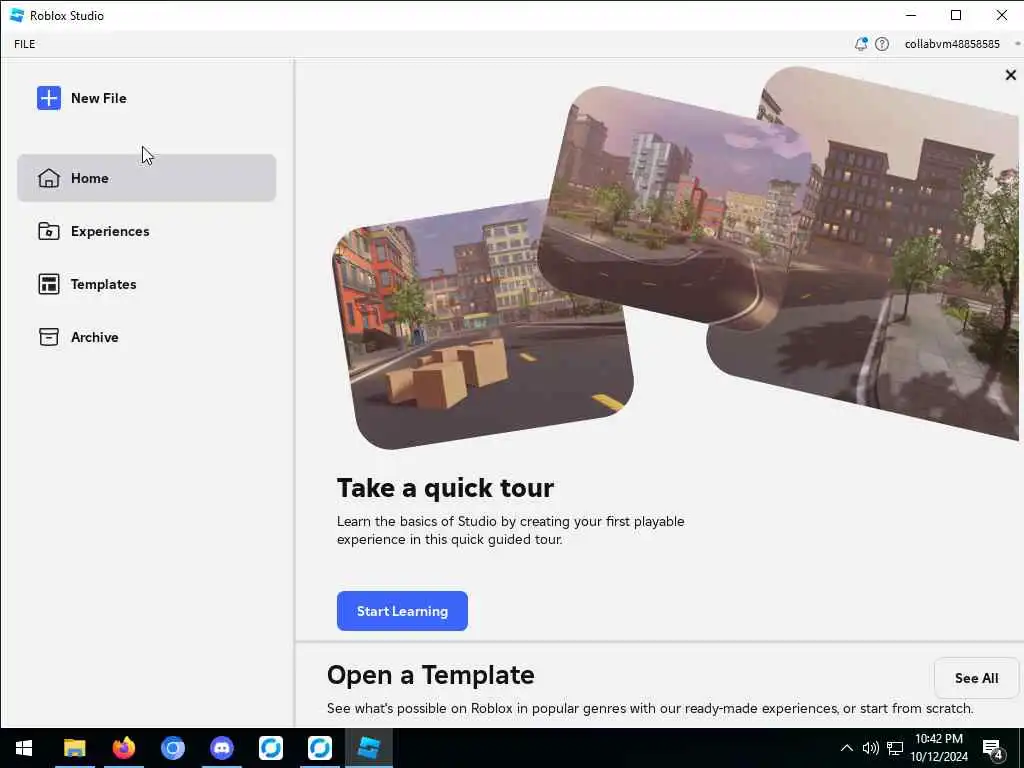The image size is (1024, 768).
Task: Click the notifications bell icon
Action: pos(861,44)
